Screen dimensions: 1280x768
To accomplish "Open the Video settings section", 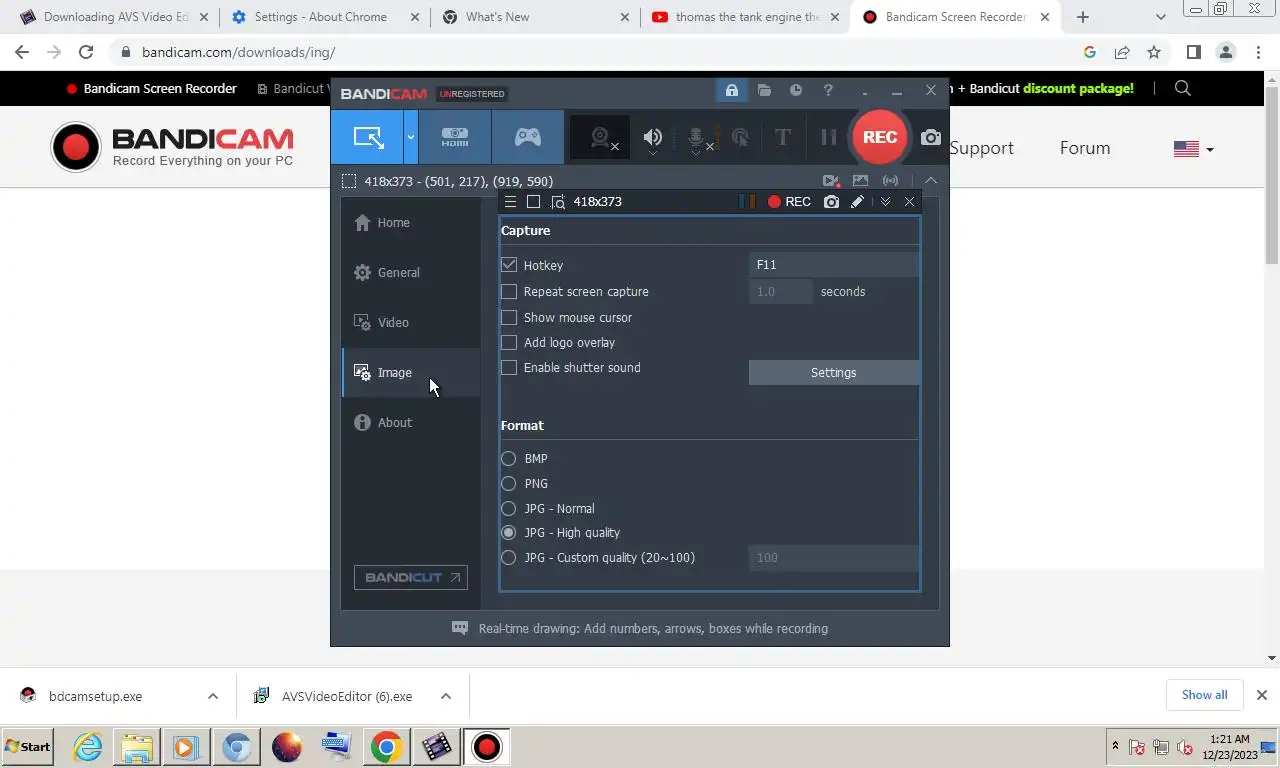I will (x=411, y=323).
